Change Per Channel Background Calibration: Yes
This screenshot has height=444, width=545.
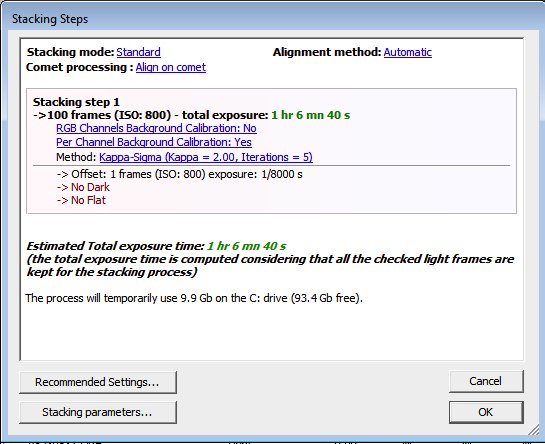tap(154, 142)
